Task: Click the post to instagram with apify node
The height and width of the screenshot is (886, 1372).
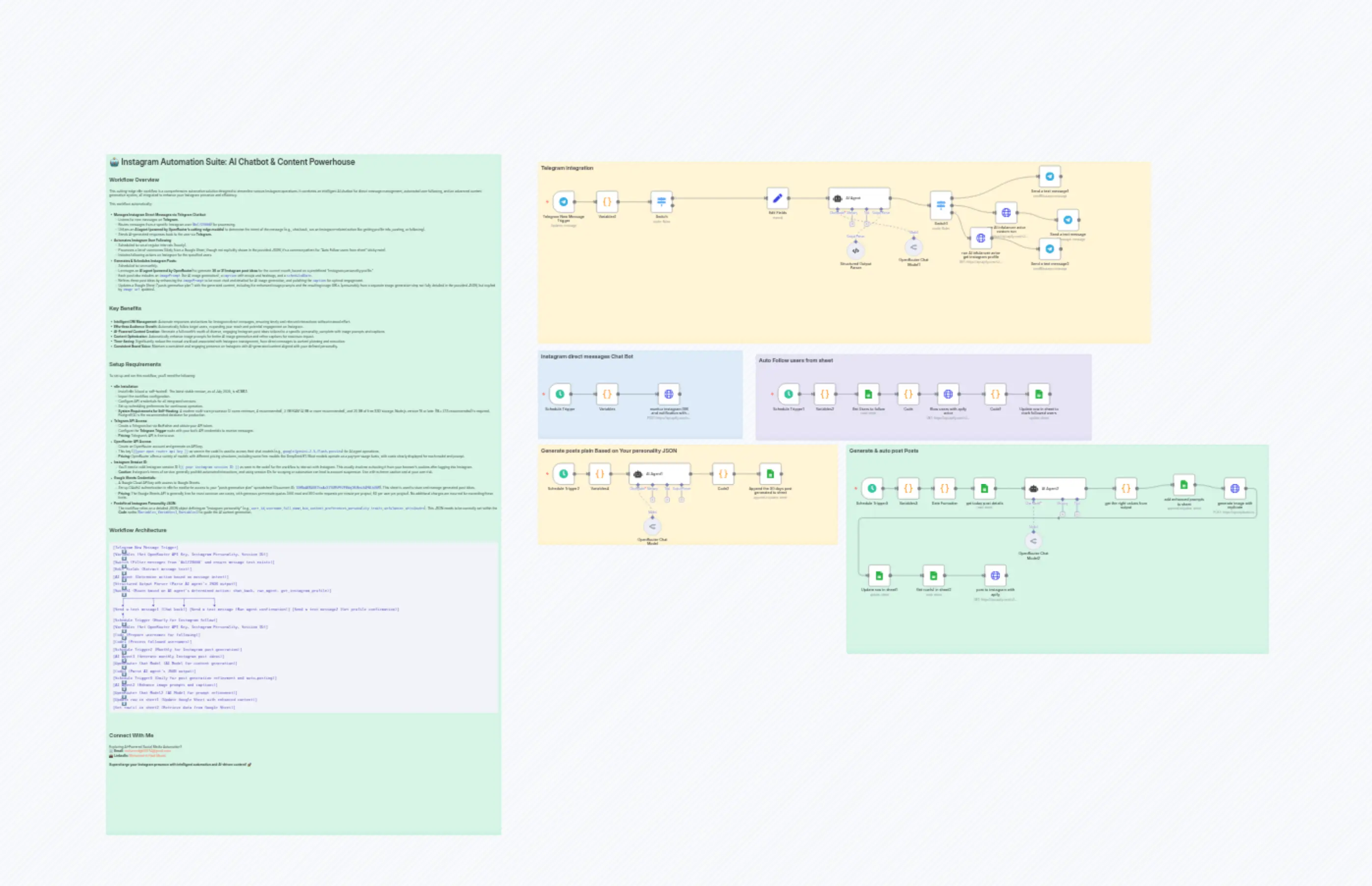Action: tap(996, 575)
